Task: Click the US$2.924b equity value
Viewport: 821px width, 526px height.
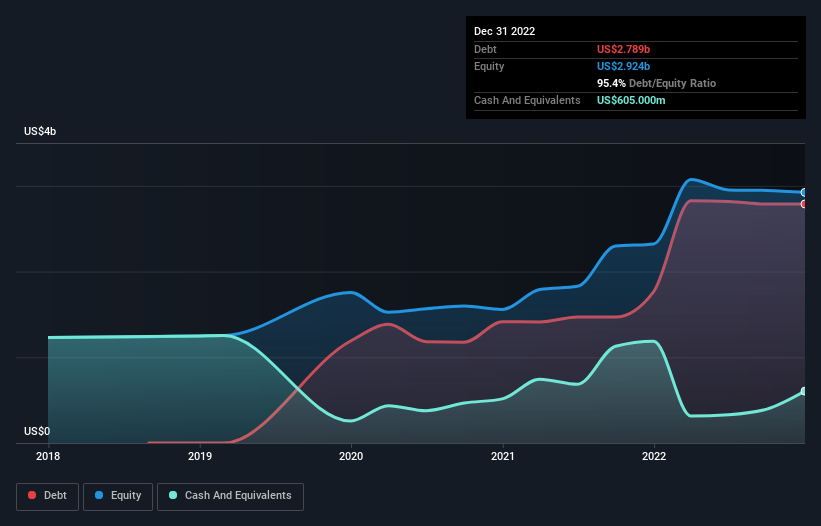Action: [x=624, y=66]
